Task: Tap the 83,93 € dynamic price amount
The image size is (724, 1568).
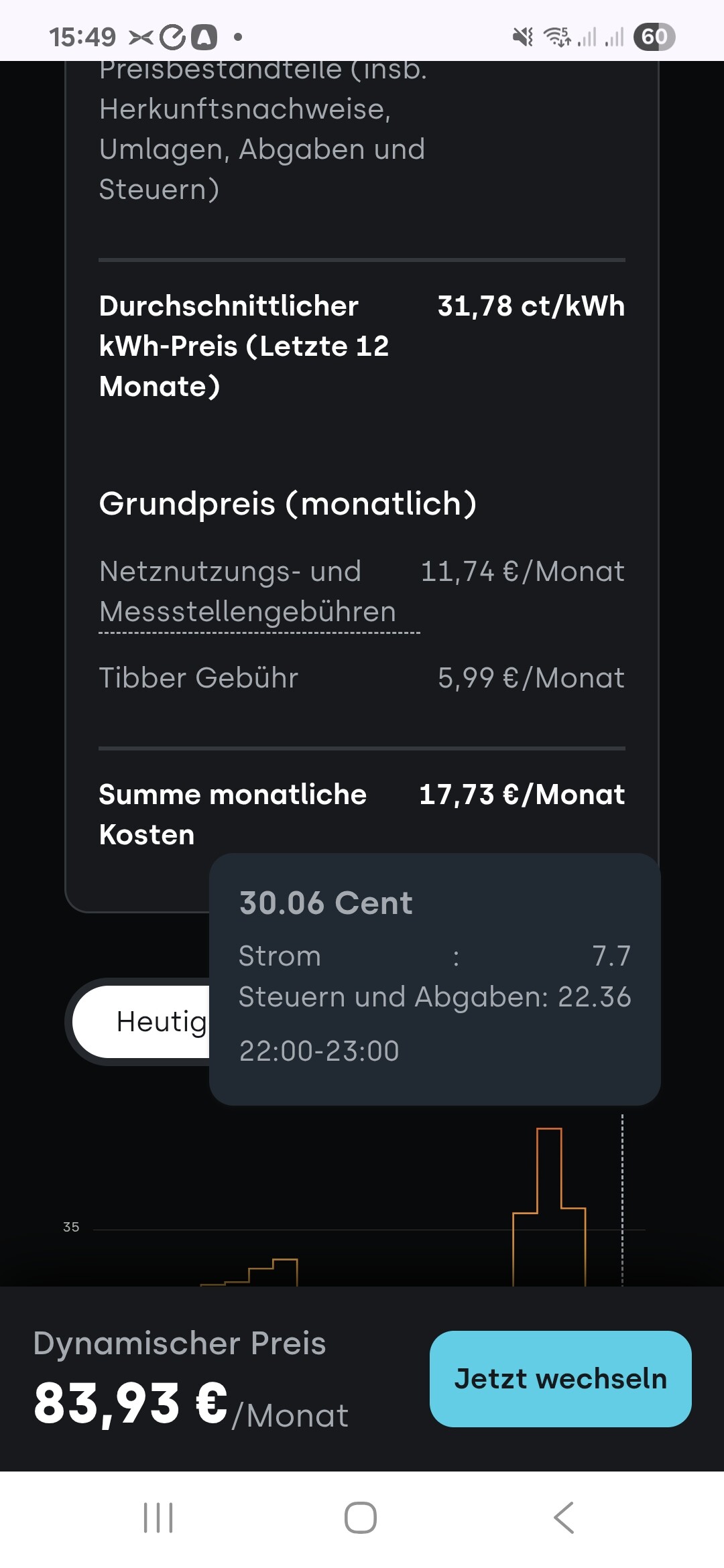Action: (x=131, y=1403)
